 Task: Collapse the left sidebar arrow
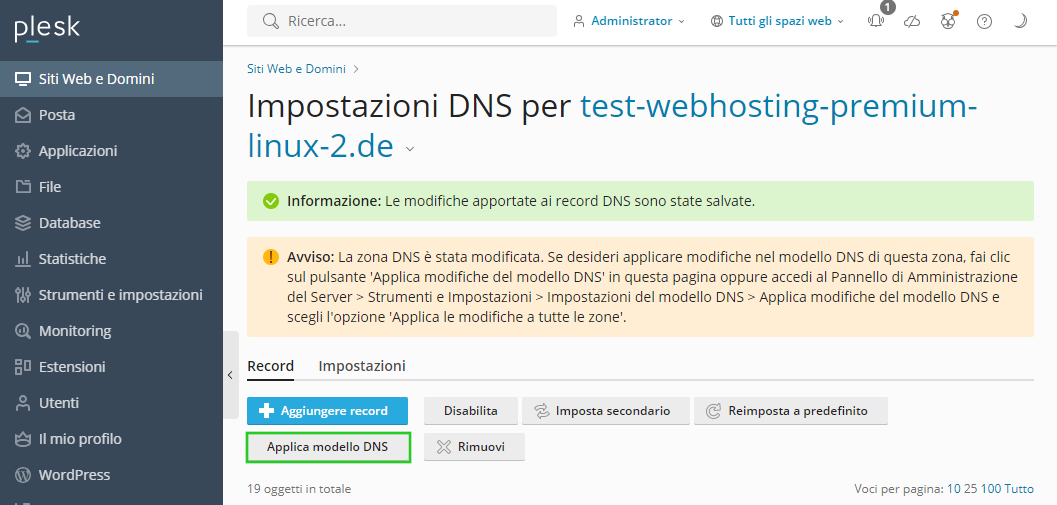(231, 375)
